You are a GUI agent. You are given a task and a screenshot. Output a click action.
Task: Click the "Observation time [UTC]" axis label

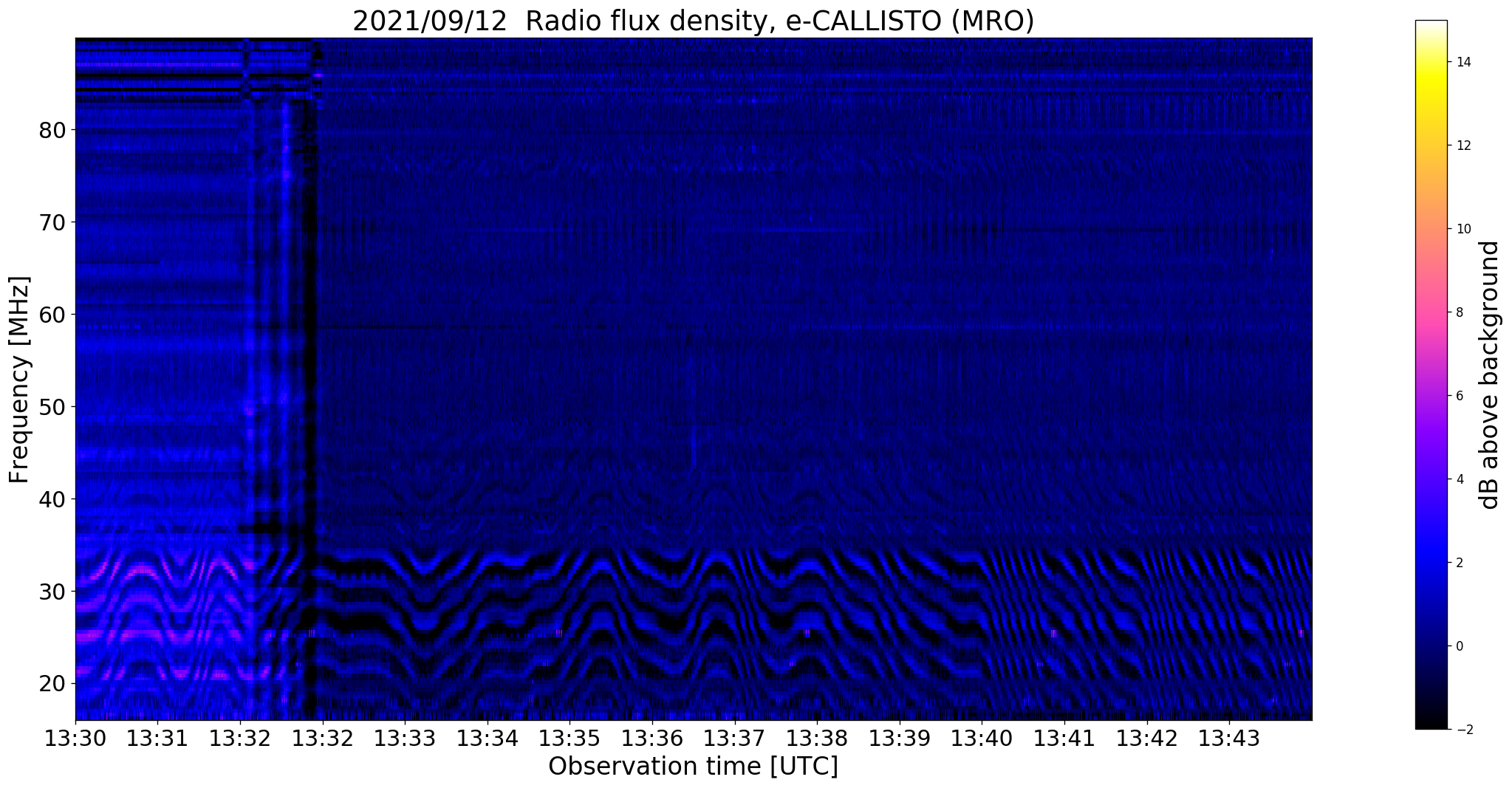pyautogui.click(x=693, y=767)
